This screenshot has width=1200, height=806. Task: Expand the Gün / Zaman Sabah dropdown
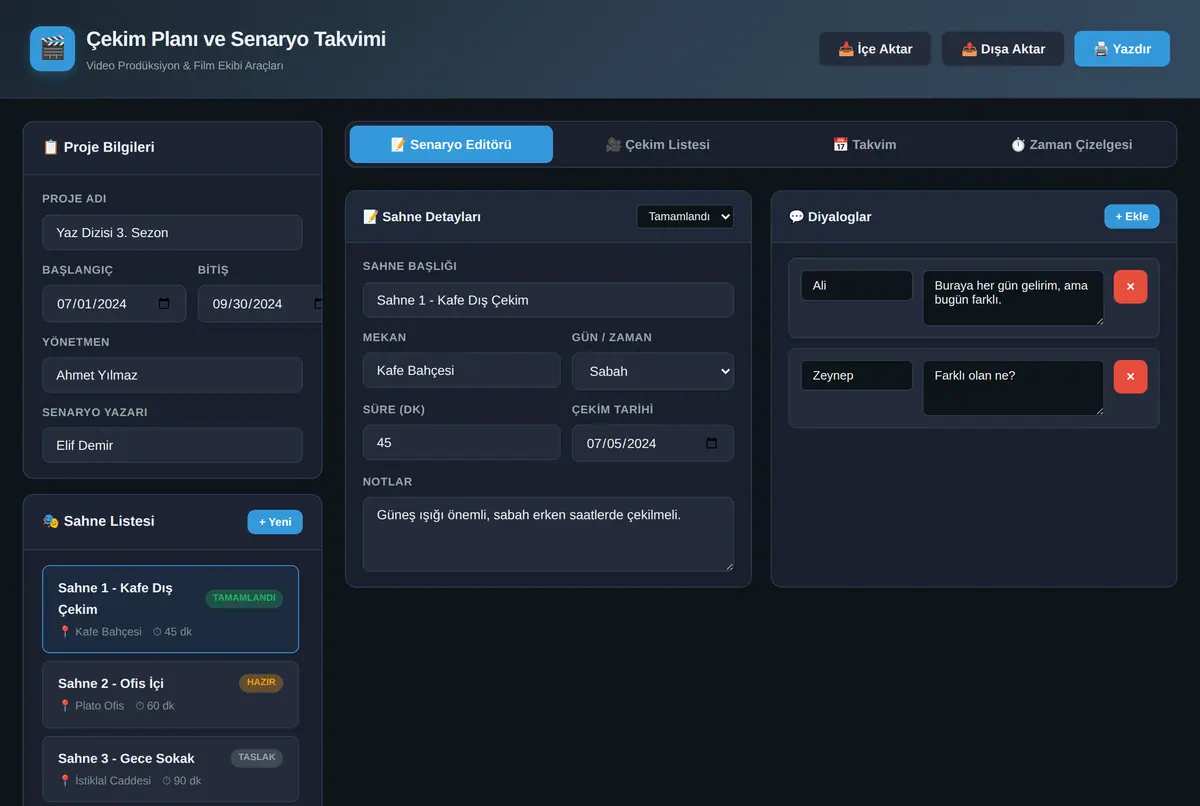(x=652, y=371)
